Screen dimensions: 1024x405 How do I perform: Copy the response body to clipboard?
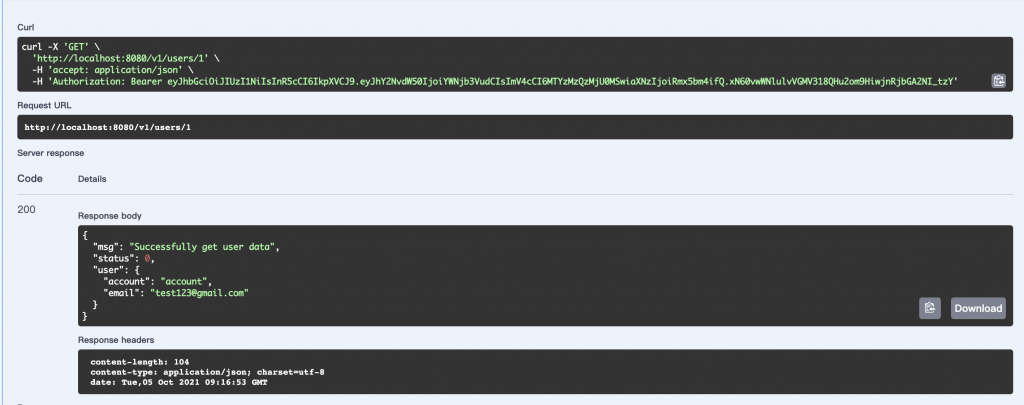(930, 308)
